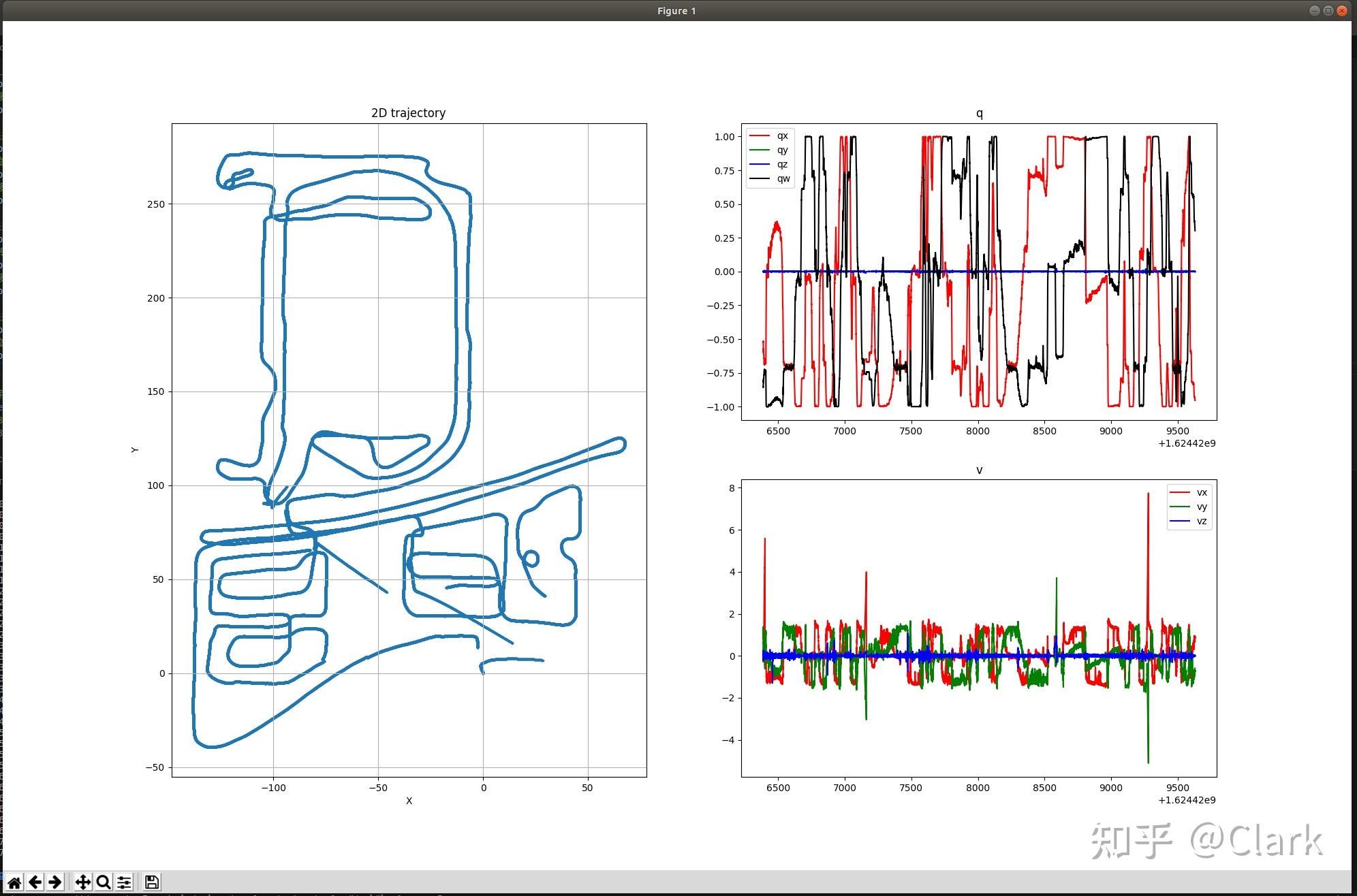Select the zoom-to-rectangle magnifier tool
Viewport: 1357px width, 896px height.
tap(104, 882)
